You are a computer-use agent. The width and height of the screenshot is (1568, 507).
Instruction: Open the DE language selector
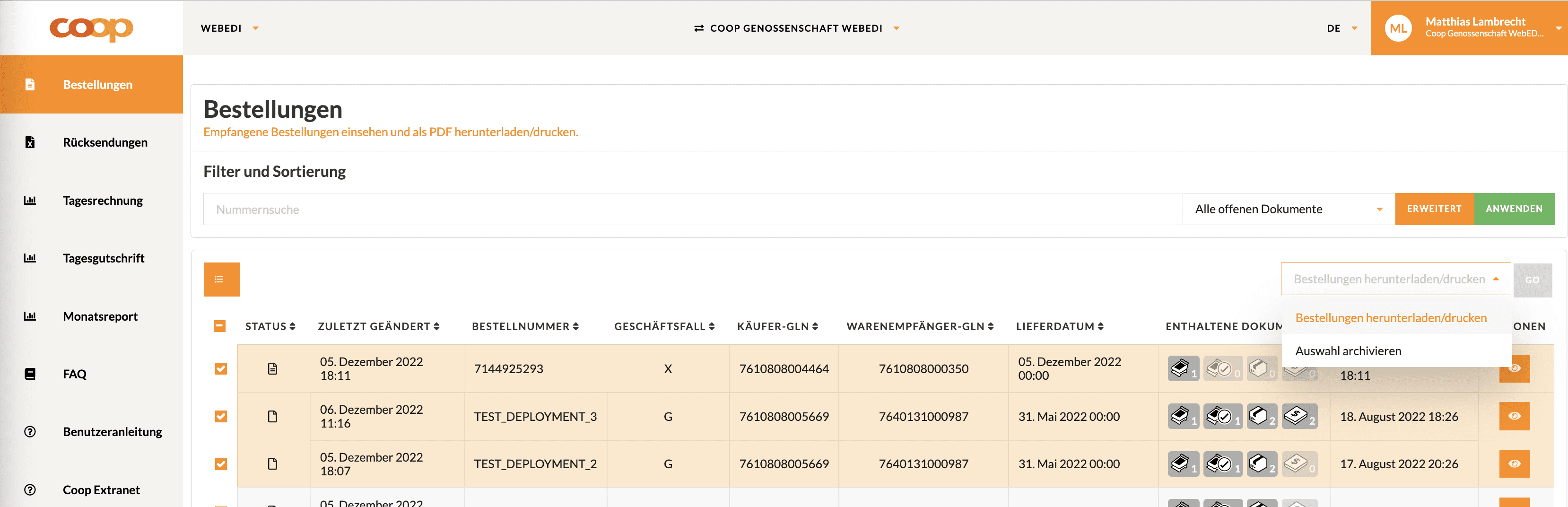click(1342, 28)
